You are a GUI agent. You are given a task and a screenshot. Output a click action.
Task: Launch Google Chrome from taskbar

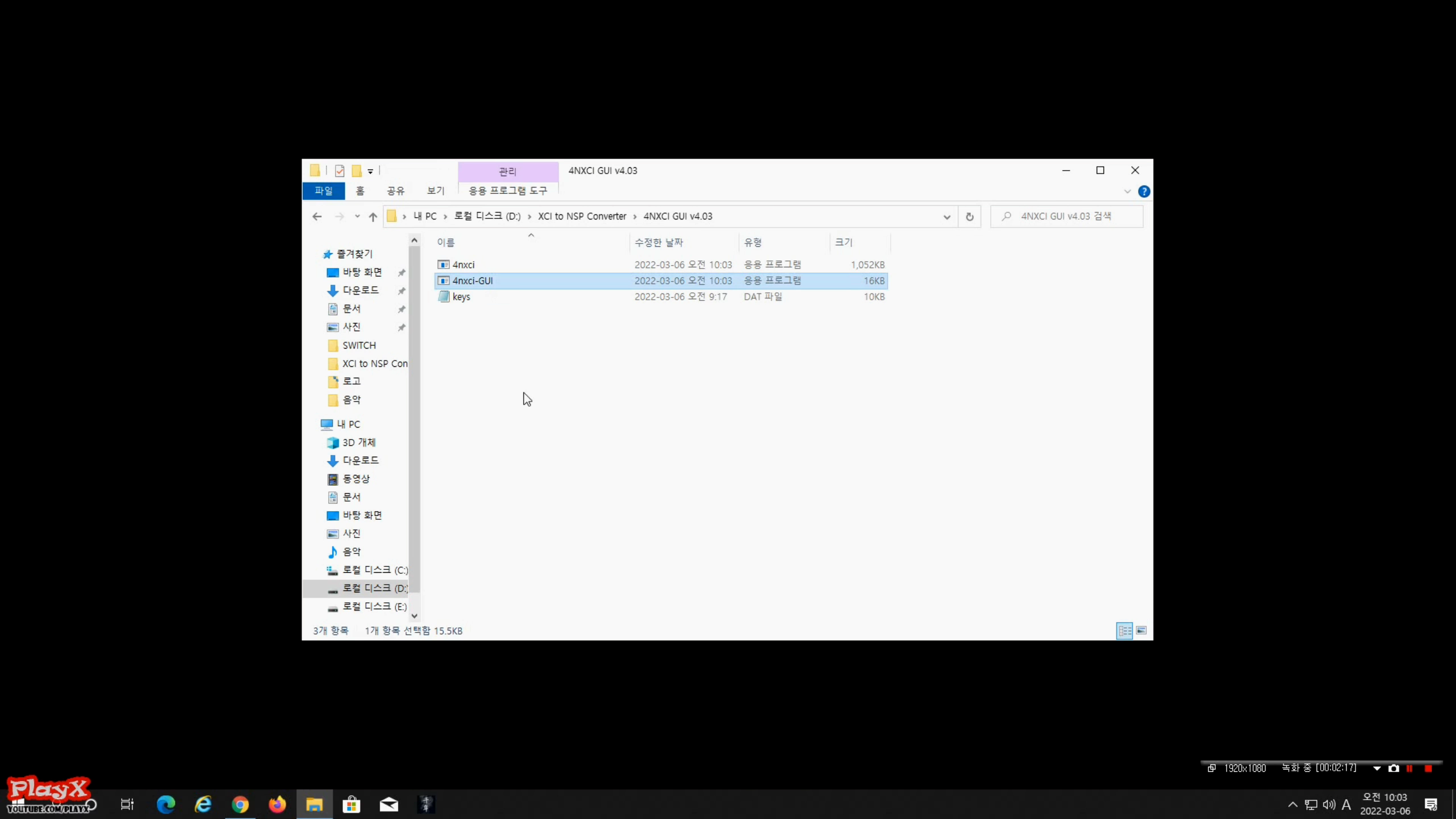[x=240, y=804]
